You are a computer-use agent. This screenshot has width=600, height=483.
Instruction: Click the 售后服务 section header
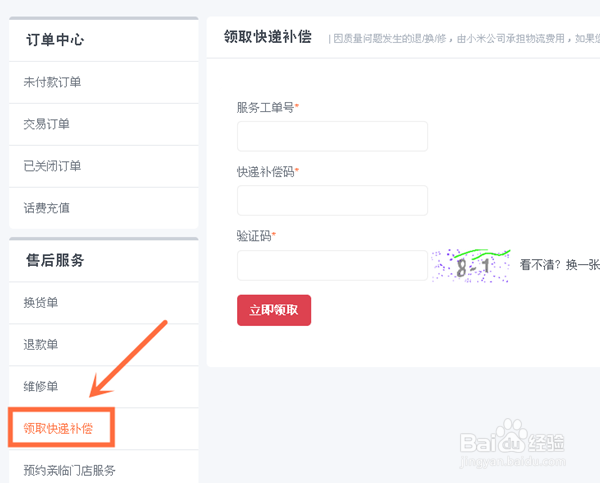[55, 260]
